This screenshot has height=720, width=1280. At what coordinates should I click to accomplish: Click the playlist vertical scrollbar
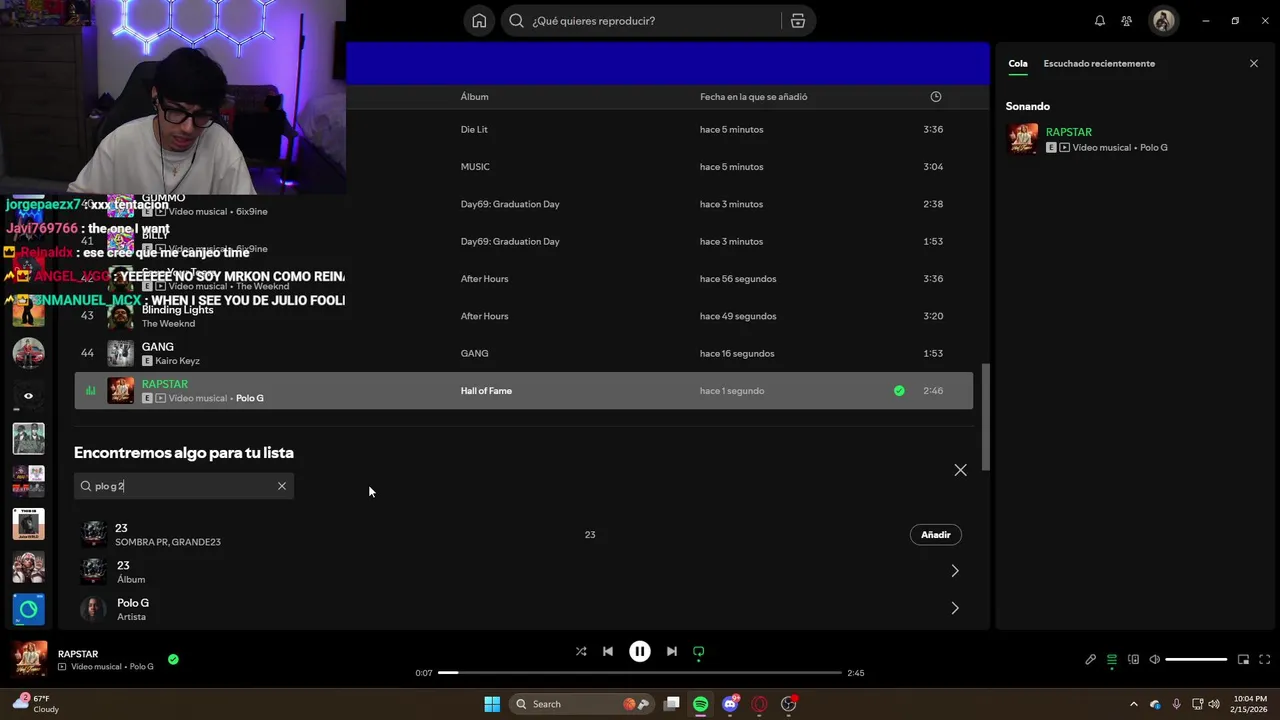pyautogui.click(x=985, y=416)
